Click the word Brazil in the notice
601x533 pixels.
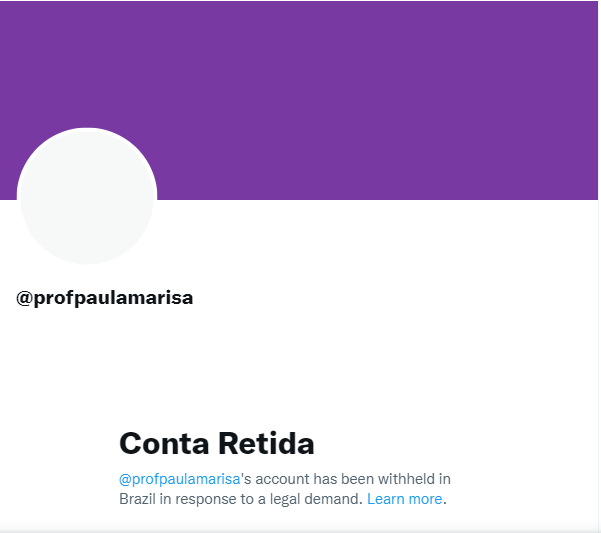click(x=141, y=498)
